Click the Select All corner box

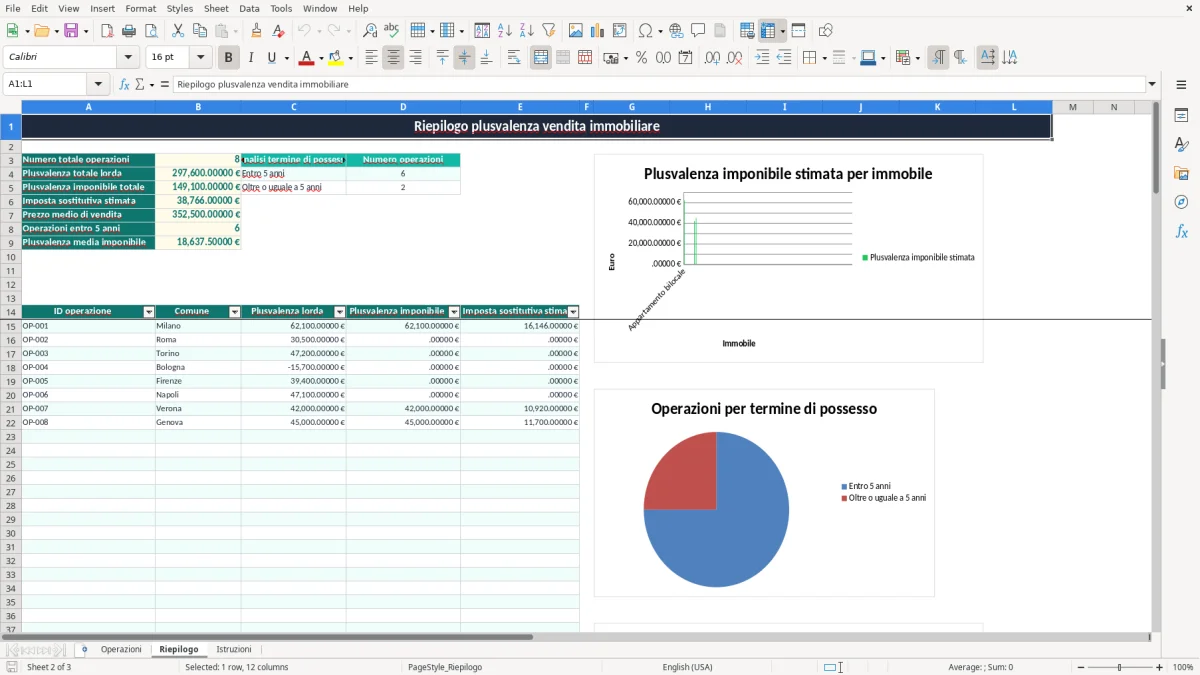click(11, 107)
